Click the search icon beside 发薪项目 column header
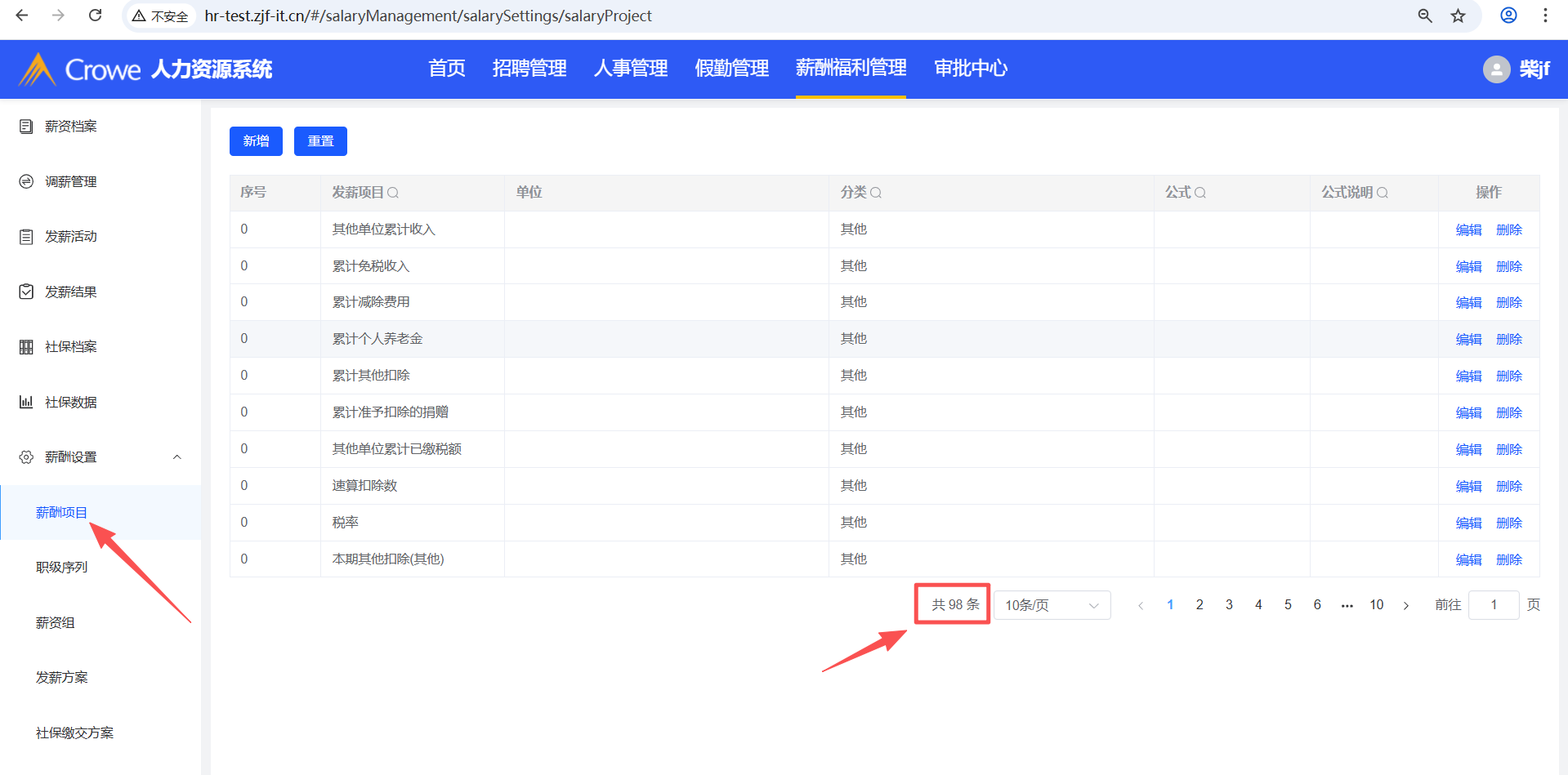The width and height of the screenshot is (1568, 775). point(393,193)
